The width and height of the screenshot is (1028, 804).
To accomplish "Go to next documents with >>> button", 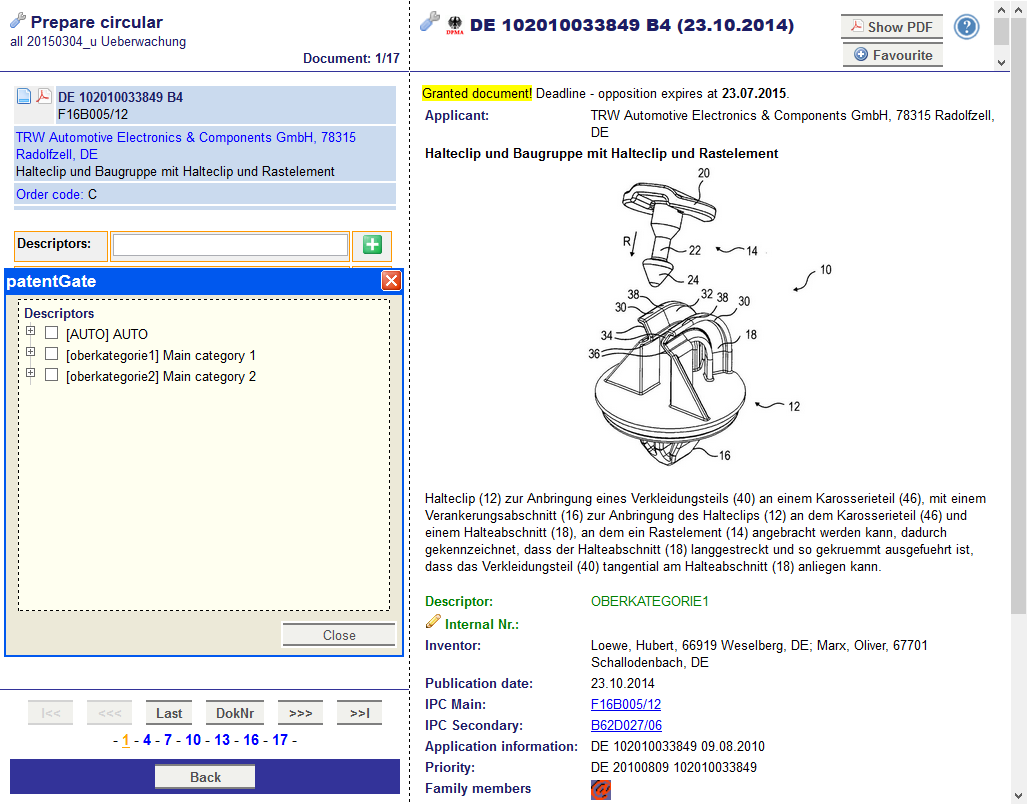I will (300, 713).
